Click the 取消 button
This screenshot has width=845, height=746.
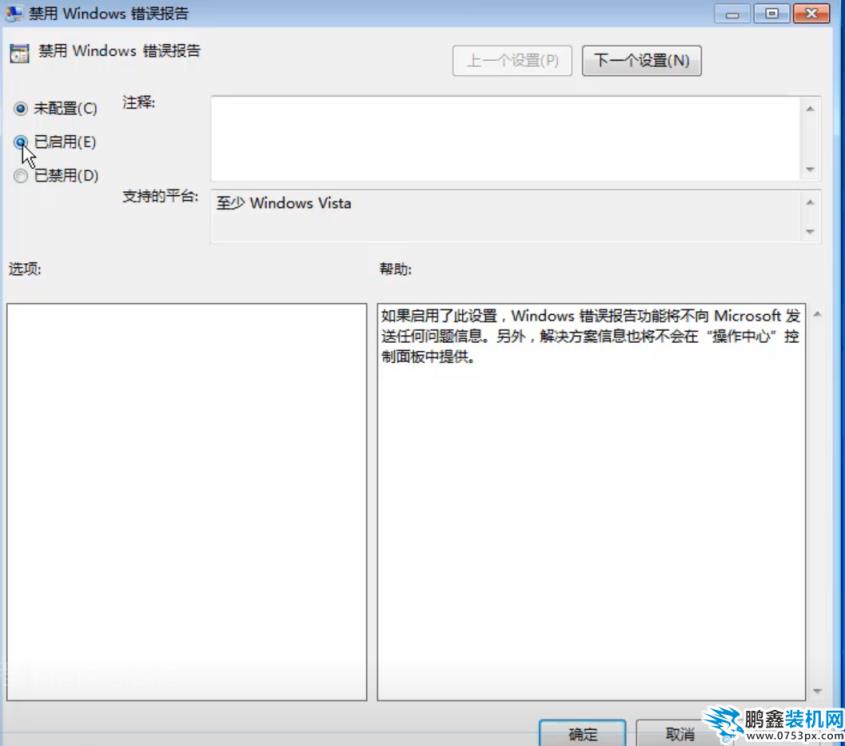(x=680, y=734)
